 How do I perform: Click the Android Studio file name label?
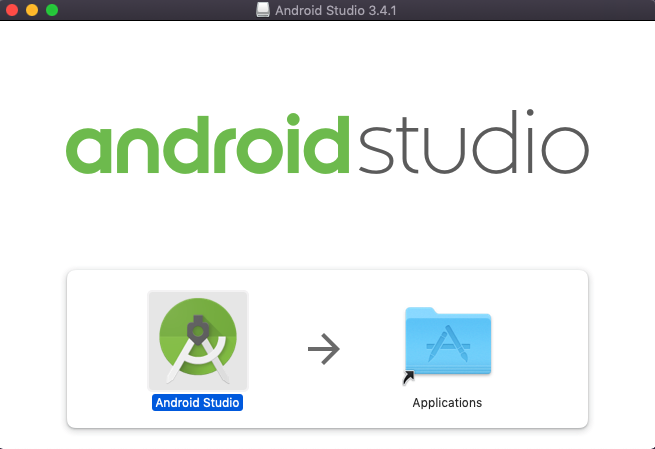pos(197,403)
